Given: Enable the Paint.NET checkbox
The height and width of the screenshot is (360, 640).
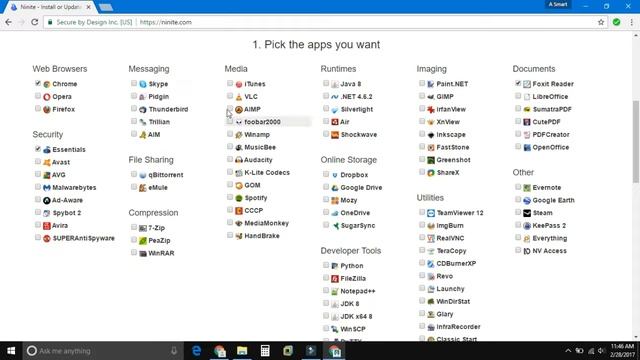Looking at the screenshot, I should pos(422,83).
